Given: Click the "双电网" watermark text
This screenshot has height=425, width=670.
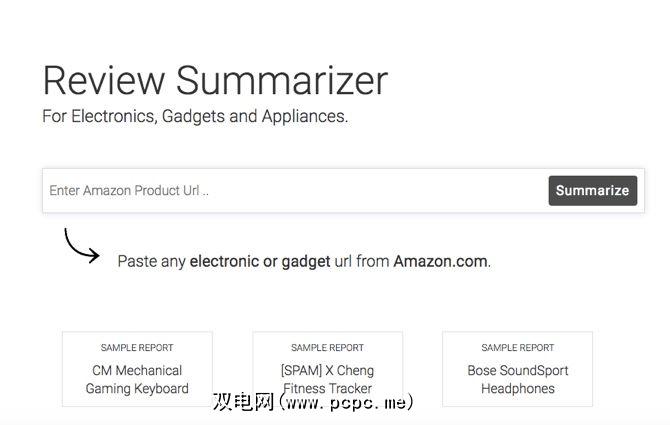Looking at the screenshot, I should [244, 403].
